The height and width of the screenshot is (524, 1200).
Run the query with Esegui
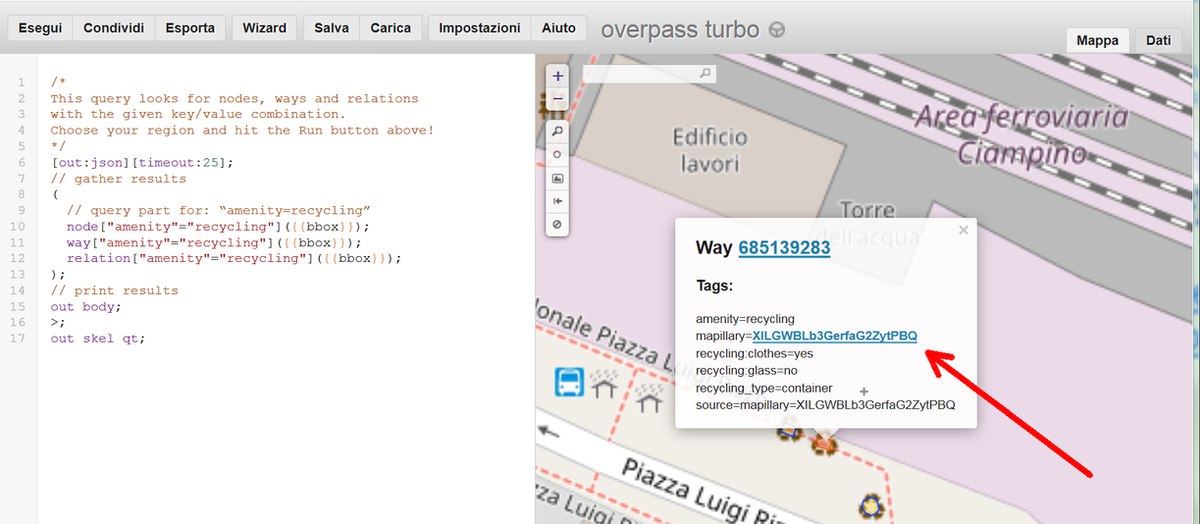coord(41,28)
